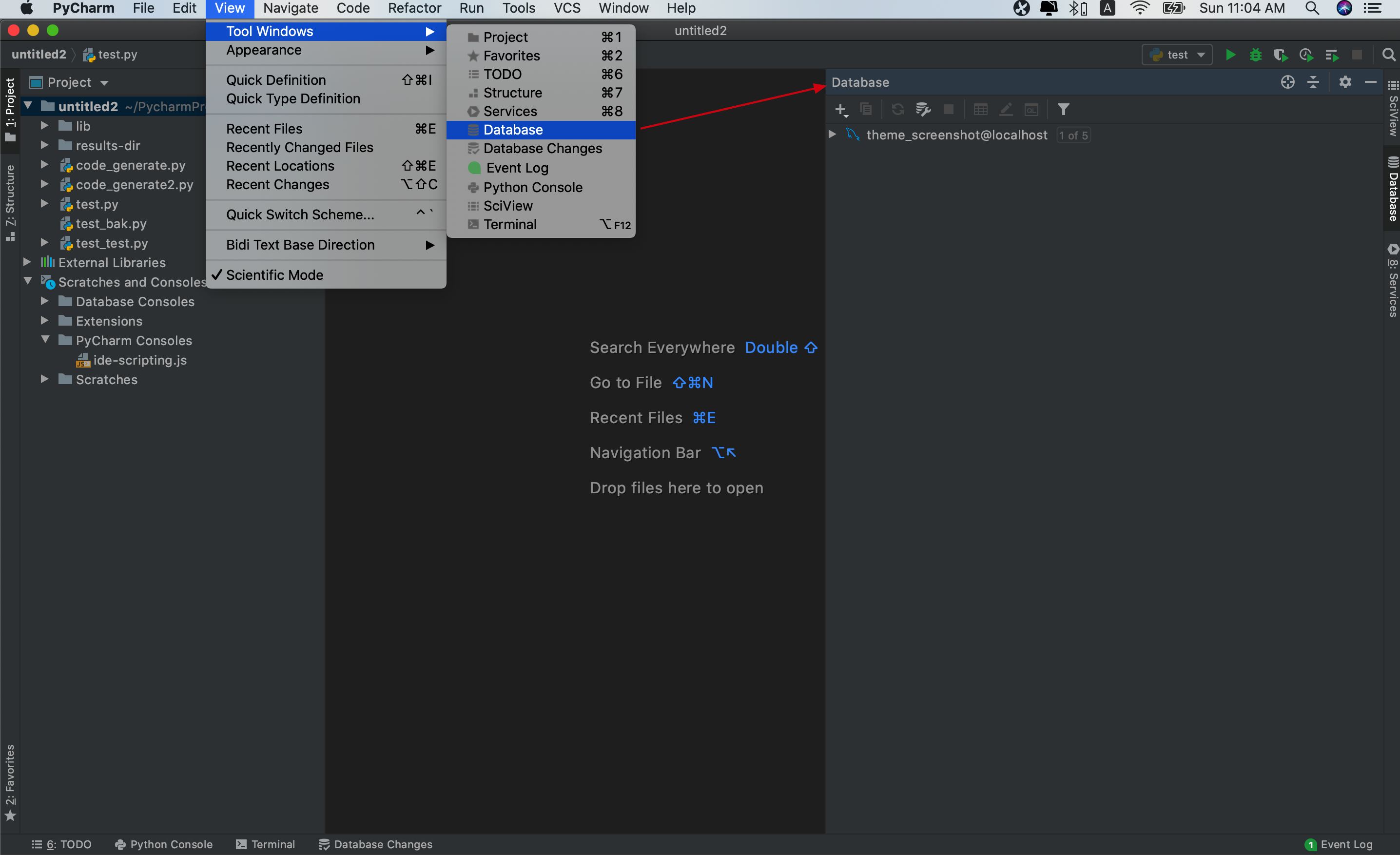Select code_generate.py in project tree

click(131, 165)
